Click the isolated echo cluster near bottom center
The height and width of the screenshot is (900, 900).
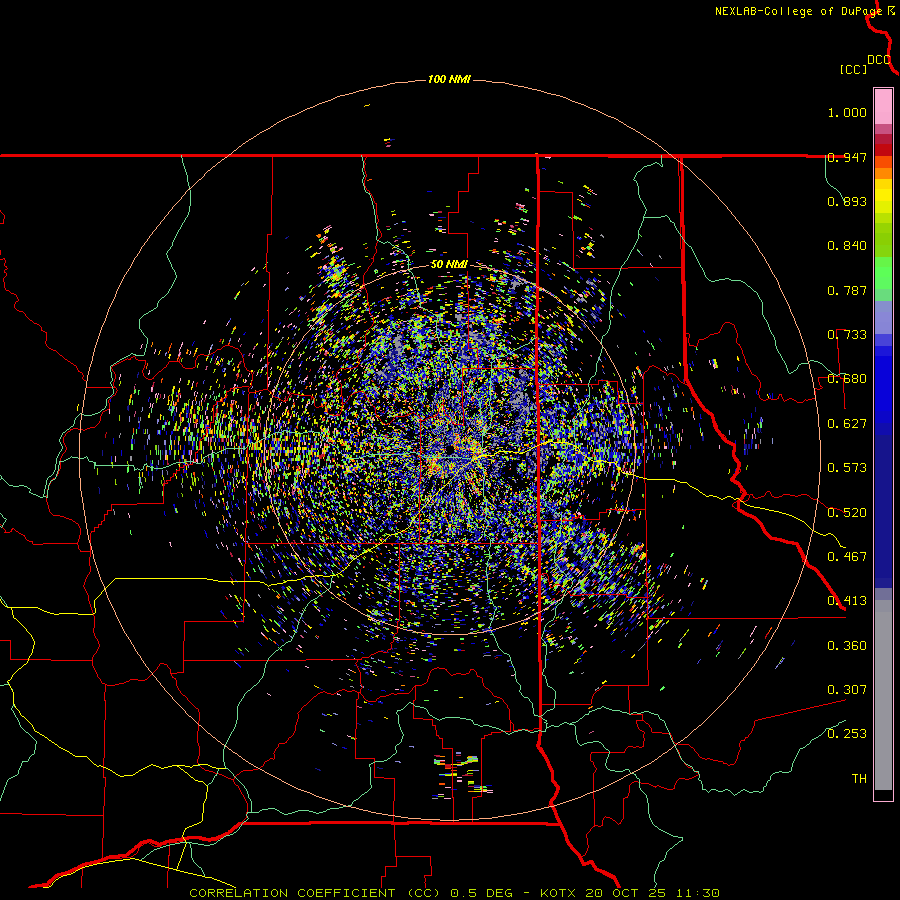[463, 775]
